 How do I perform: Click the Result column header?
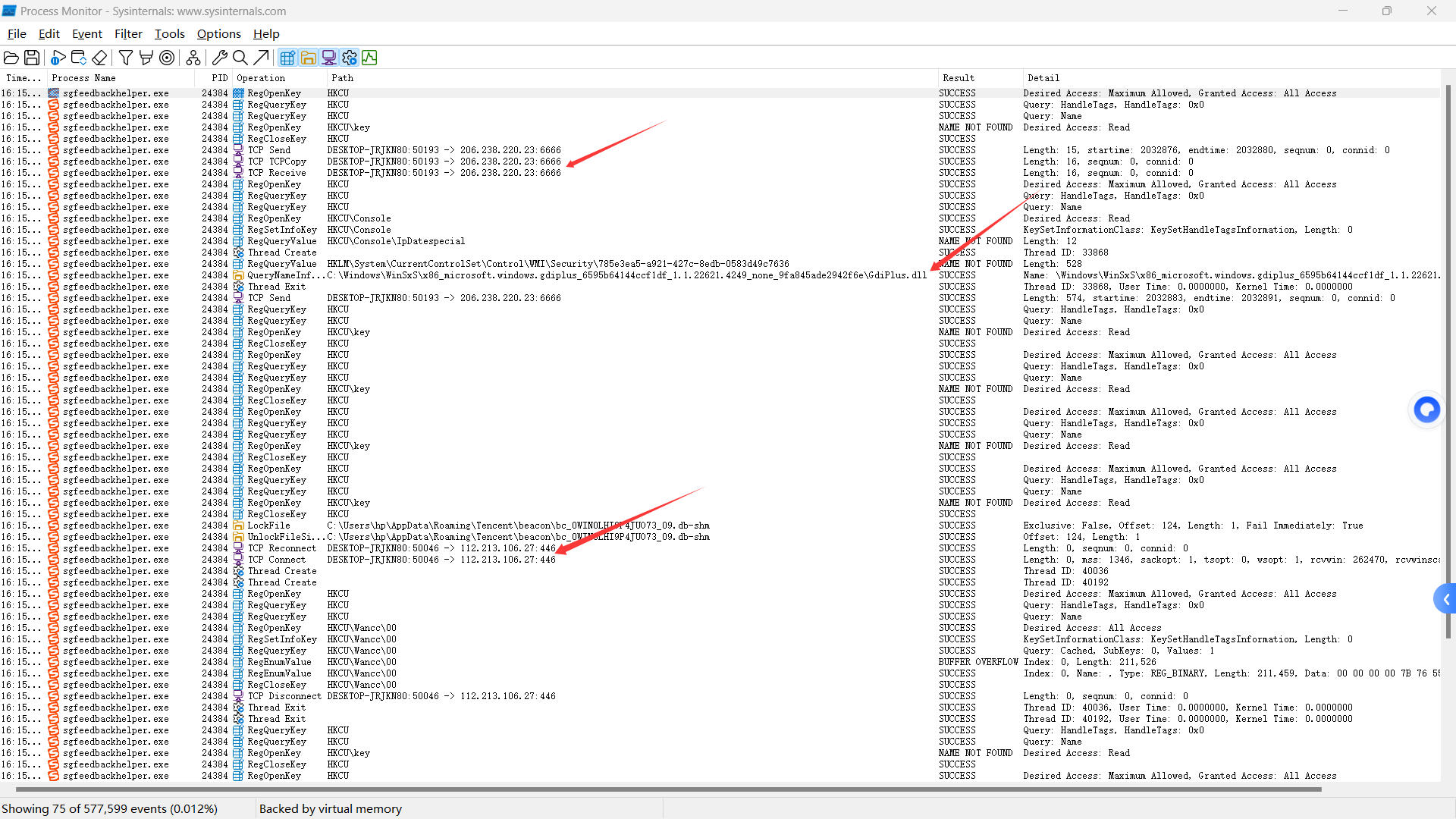coord(980,78)
